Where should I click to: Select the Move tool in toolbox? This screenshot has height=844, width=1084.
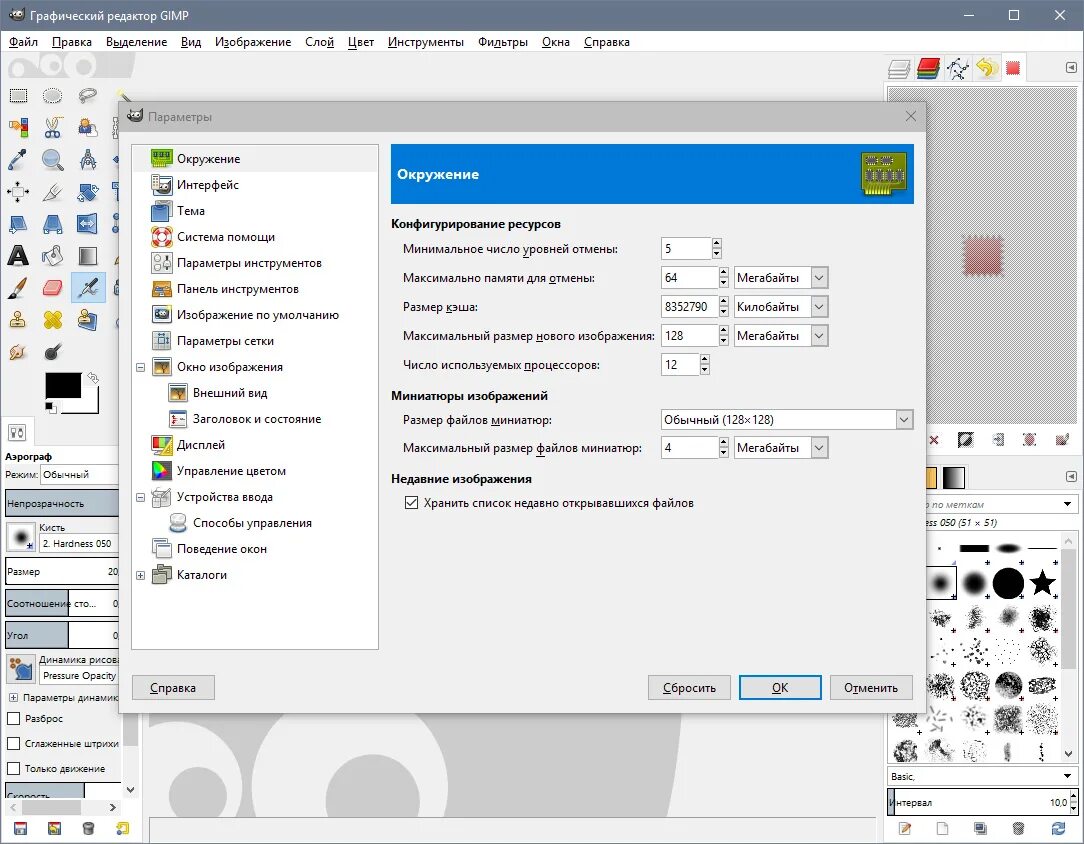(18, 191)
